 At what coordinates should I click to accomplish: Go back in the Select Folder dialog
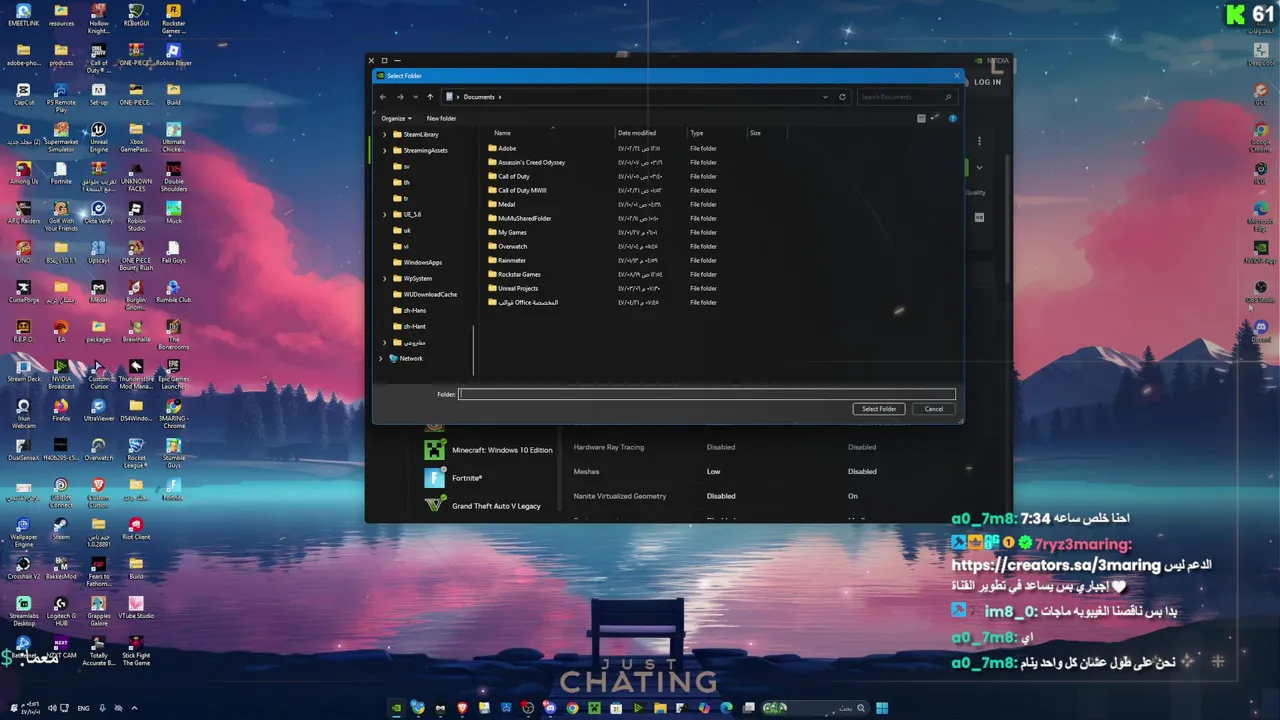point(383,97)
